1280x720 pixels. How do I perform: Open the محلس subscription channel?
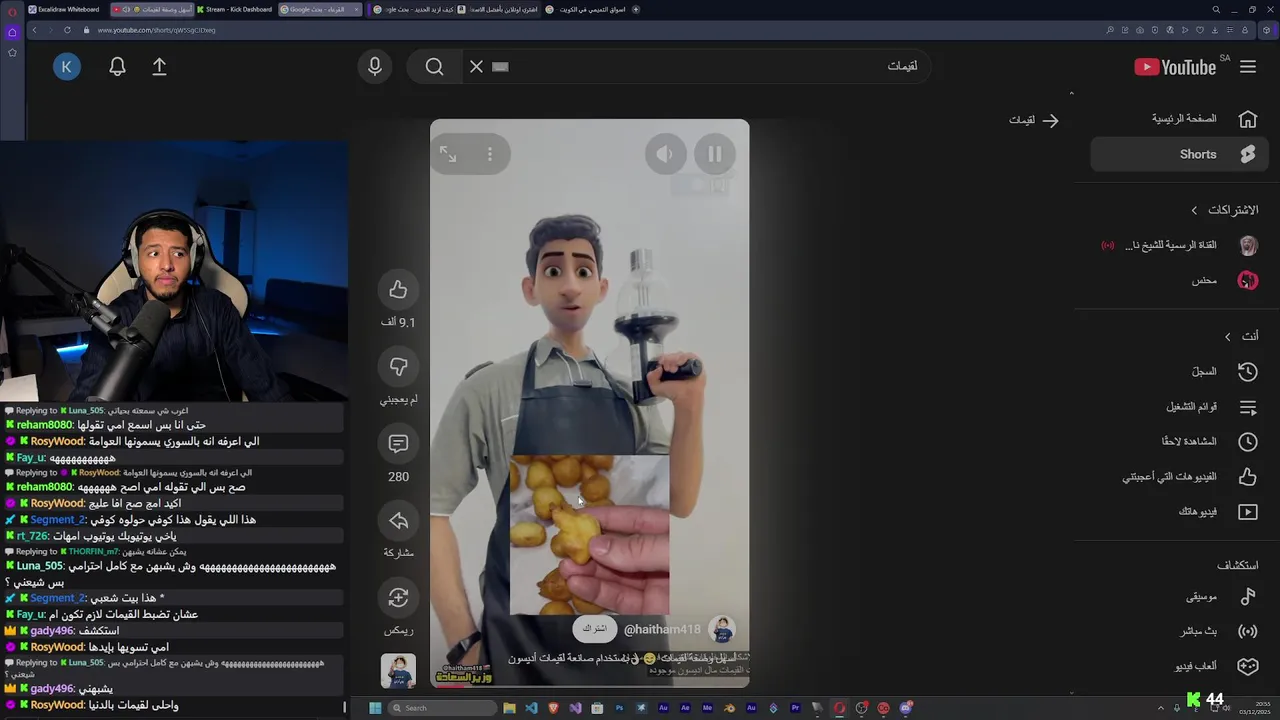(x=1180, y=281)
